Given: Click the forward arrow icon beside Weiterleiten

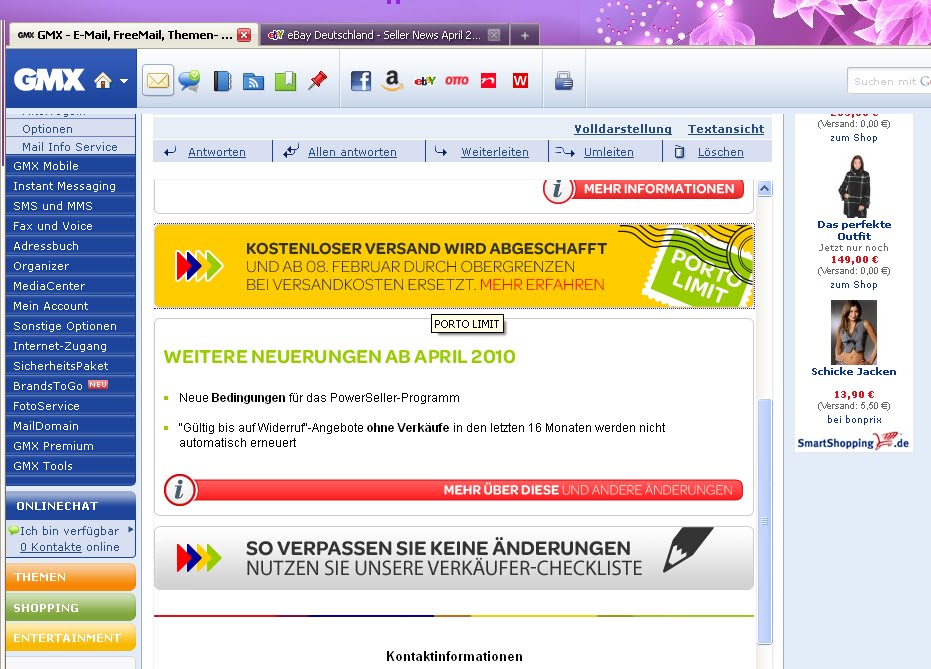Looking at the screenshot, I should 441,151.
